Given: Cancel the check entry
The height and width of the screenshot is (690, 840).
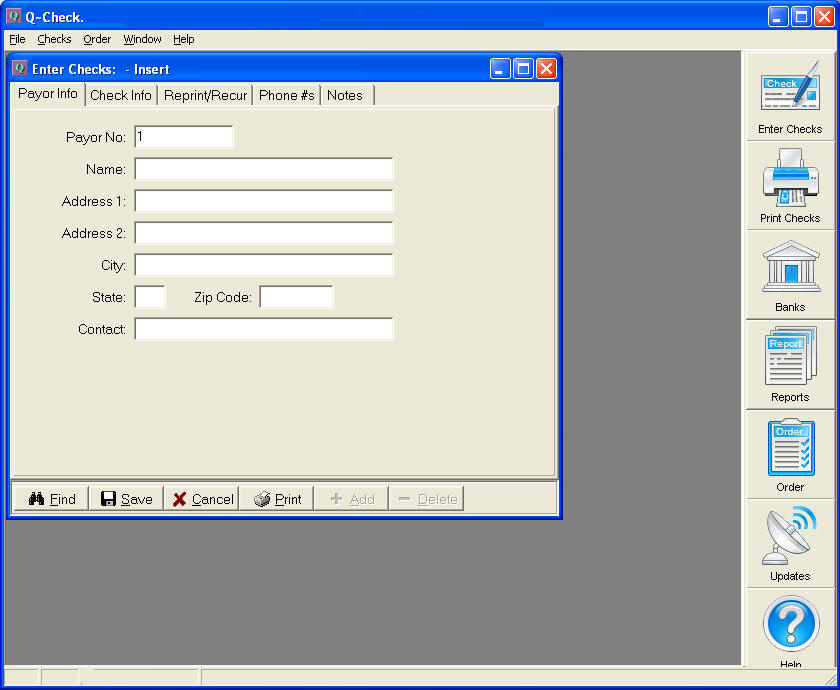Looking at the screenshot, I should coord(202,499).
